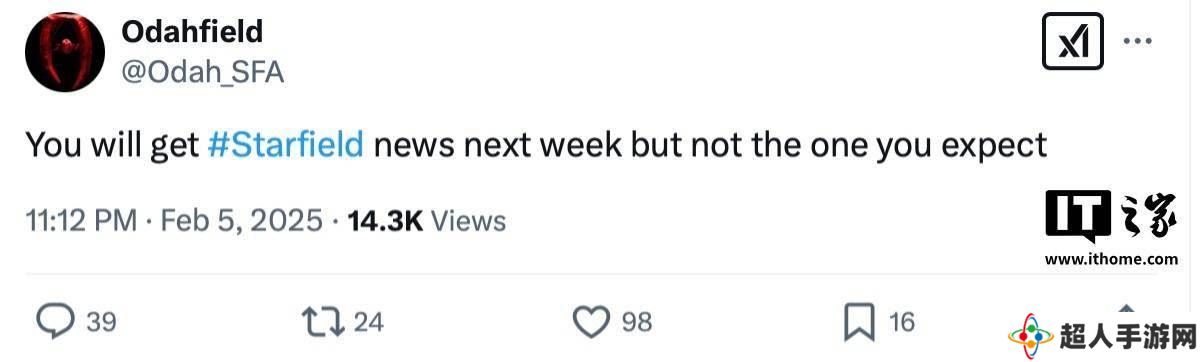This screenshot has height=362, width=1202.
Task: View the 14.3K Views analytics
Action: (x=426, y=221)
